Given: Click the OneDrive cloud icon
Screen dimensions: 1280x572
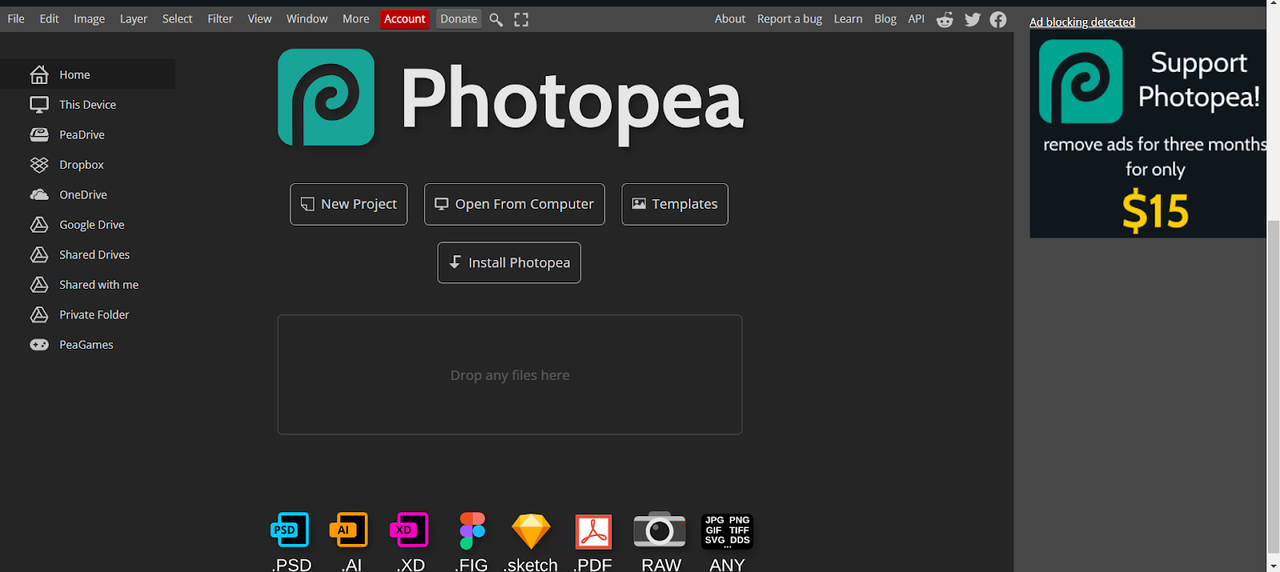Looking at the screenshot, I should [39, 194].
